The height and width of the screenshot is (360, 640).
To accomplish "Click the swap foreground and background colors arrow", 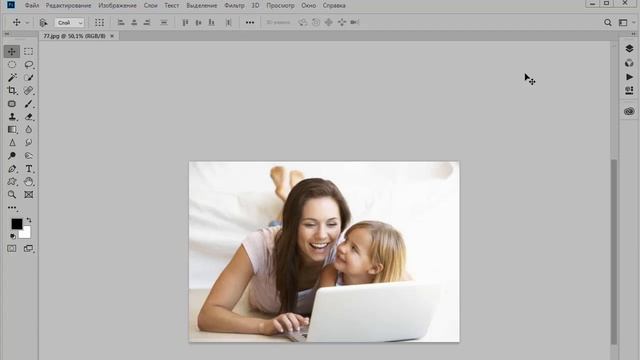I will click(x=29, y=220).
